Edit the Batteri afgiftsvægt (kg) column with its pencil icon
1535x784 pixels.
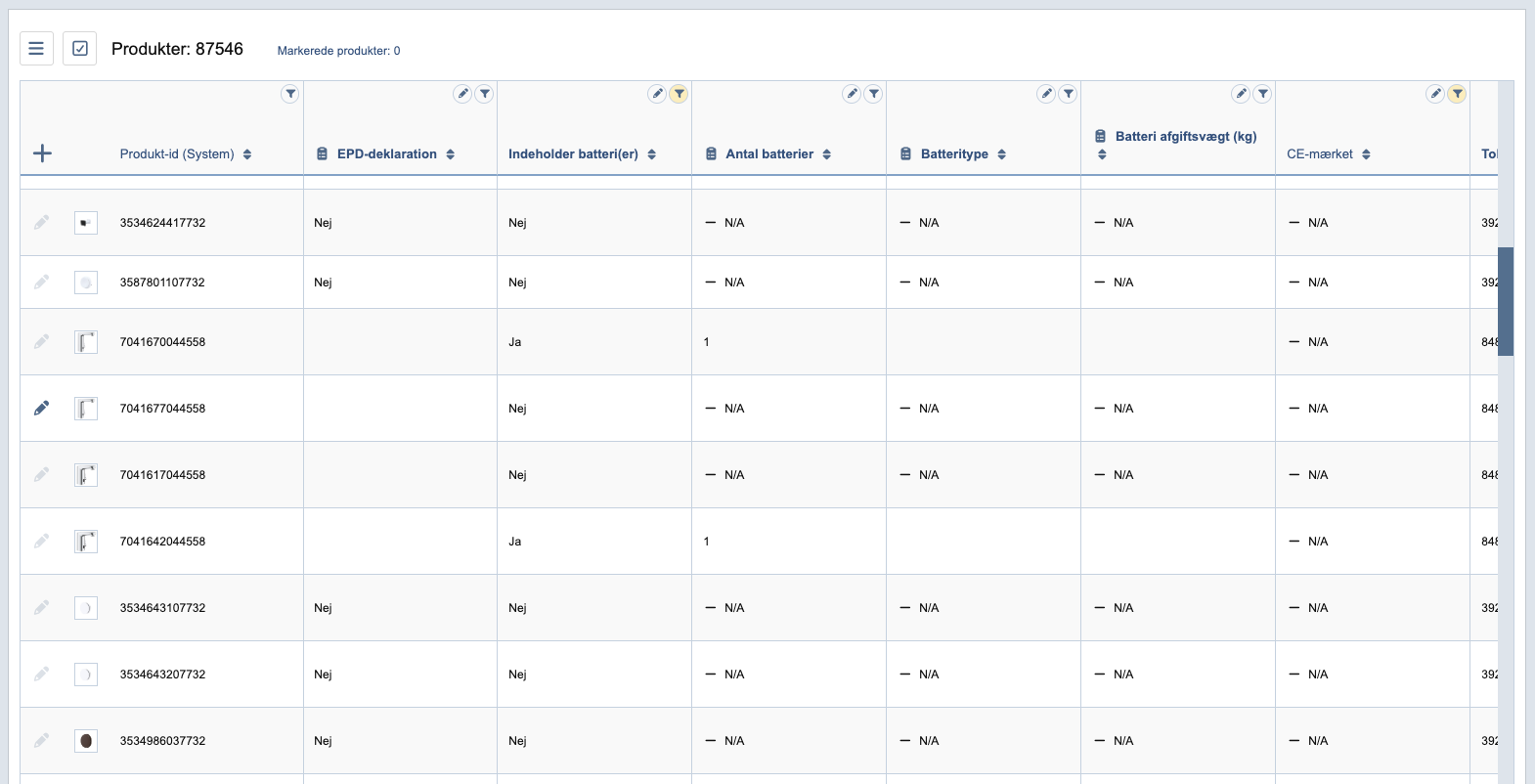coord(1241,94)
